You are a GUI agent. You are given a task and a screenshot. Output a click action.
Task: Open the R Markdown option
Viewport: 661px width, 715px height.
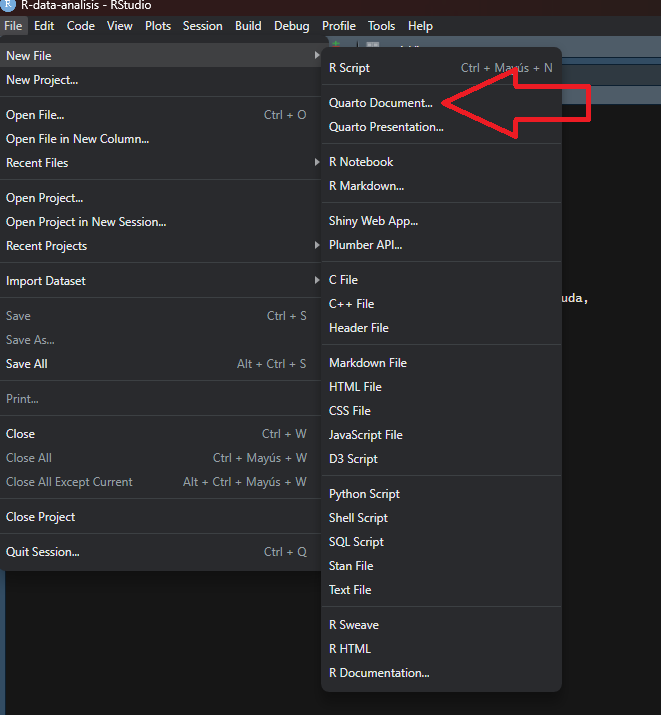pos(366,186)
